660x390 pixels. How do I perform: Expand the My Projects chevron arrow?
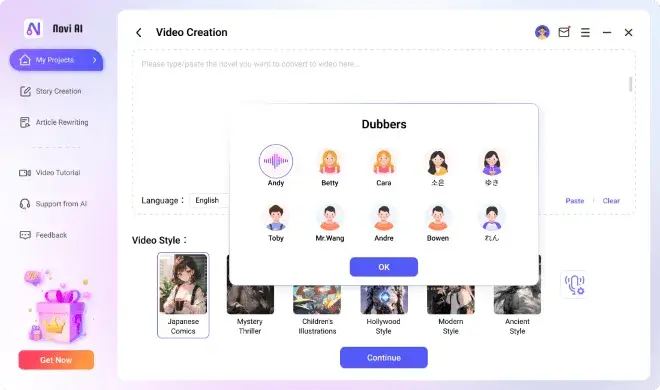point(94,60)
